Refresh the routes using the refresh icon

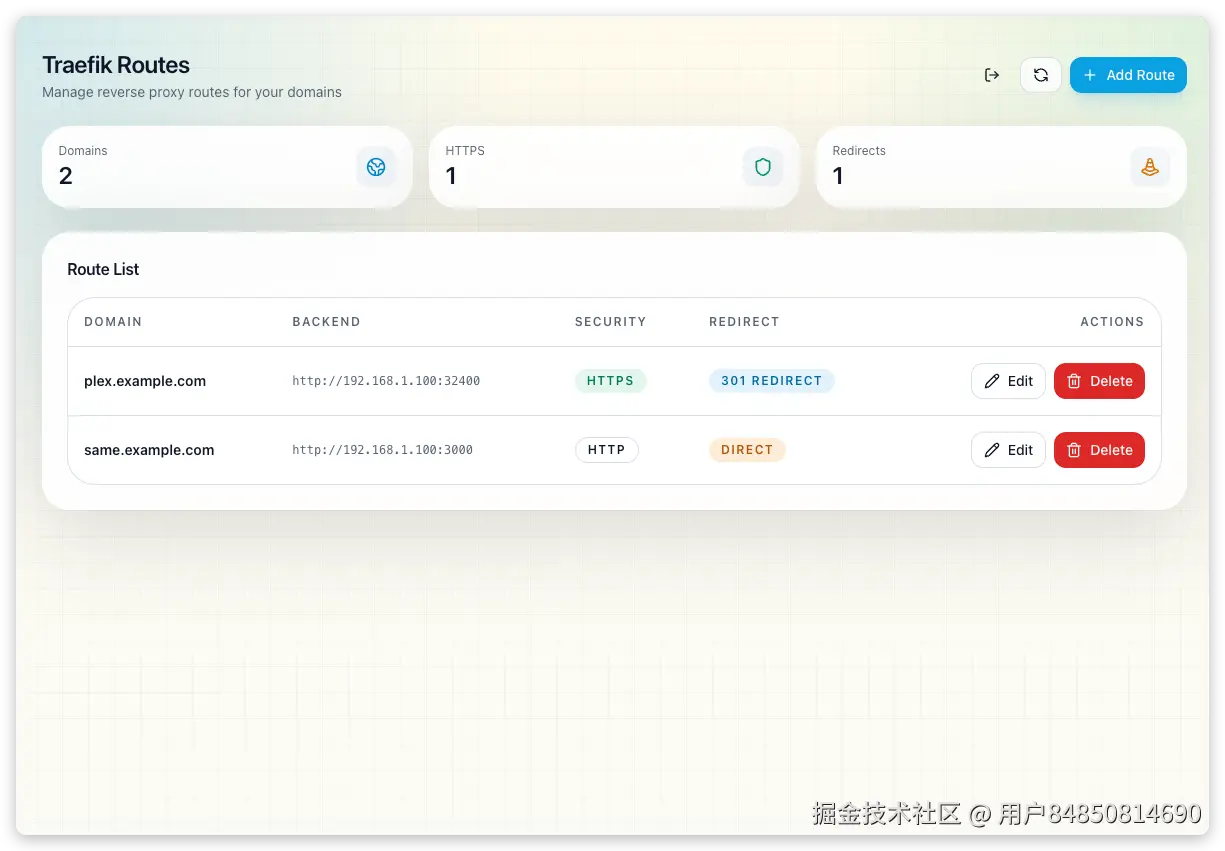[1040, 74]
